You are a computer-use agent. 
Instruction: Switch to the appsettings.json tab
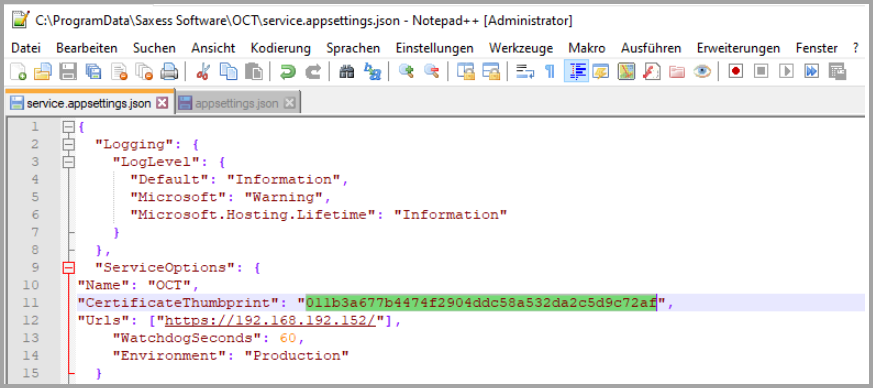coord(237,104)
